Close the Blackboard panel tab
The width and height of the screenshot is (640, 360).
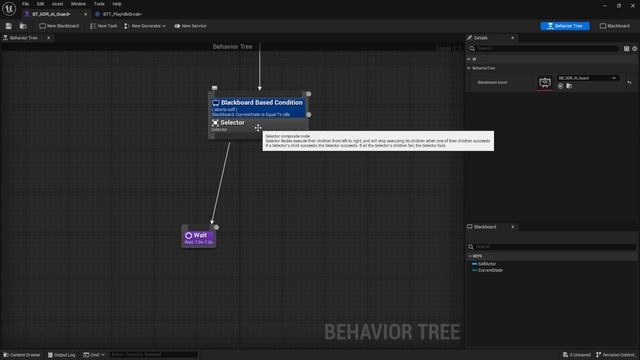[513, 227]
